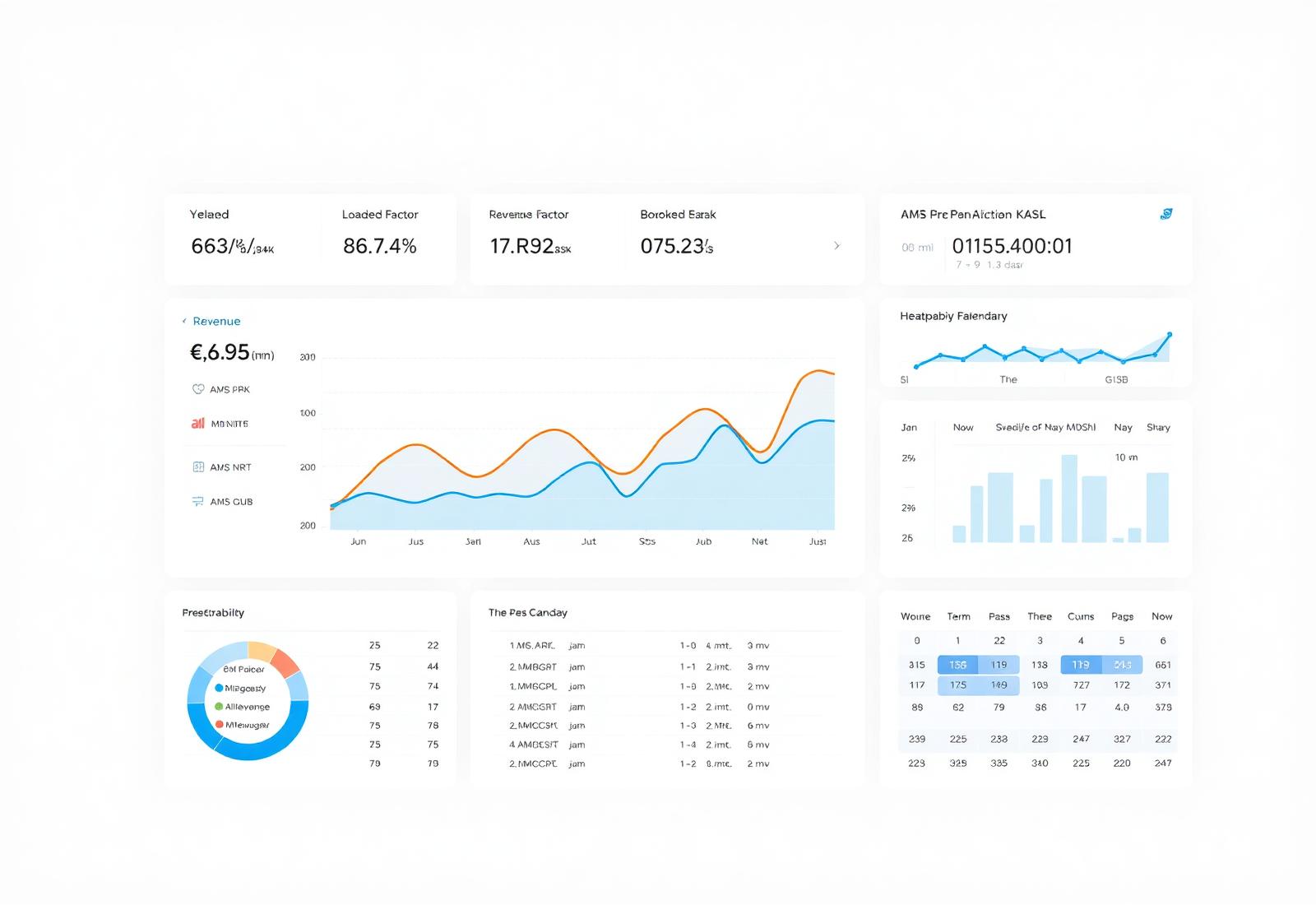1316x905 pixels.
Task: Click the Term column header
Action: (x=958, y=616)
